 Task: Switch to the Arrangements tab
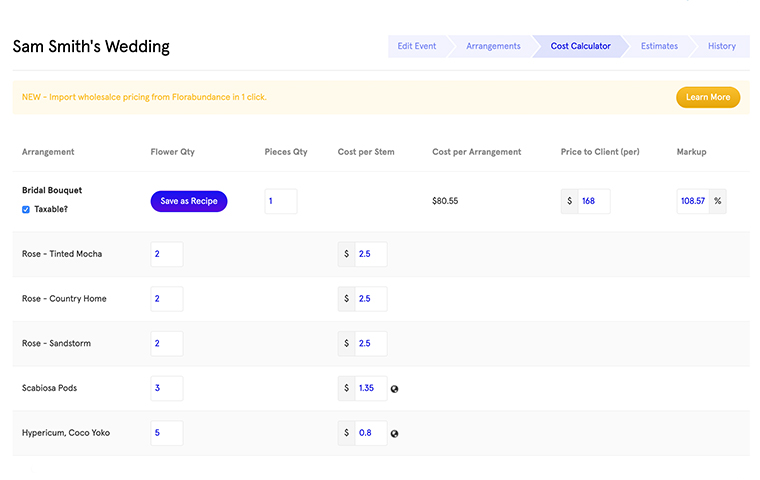[493, 46]
